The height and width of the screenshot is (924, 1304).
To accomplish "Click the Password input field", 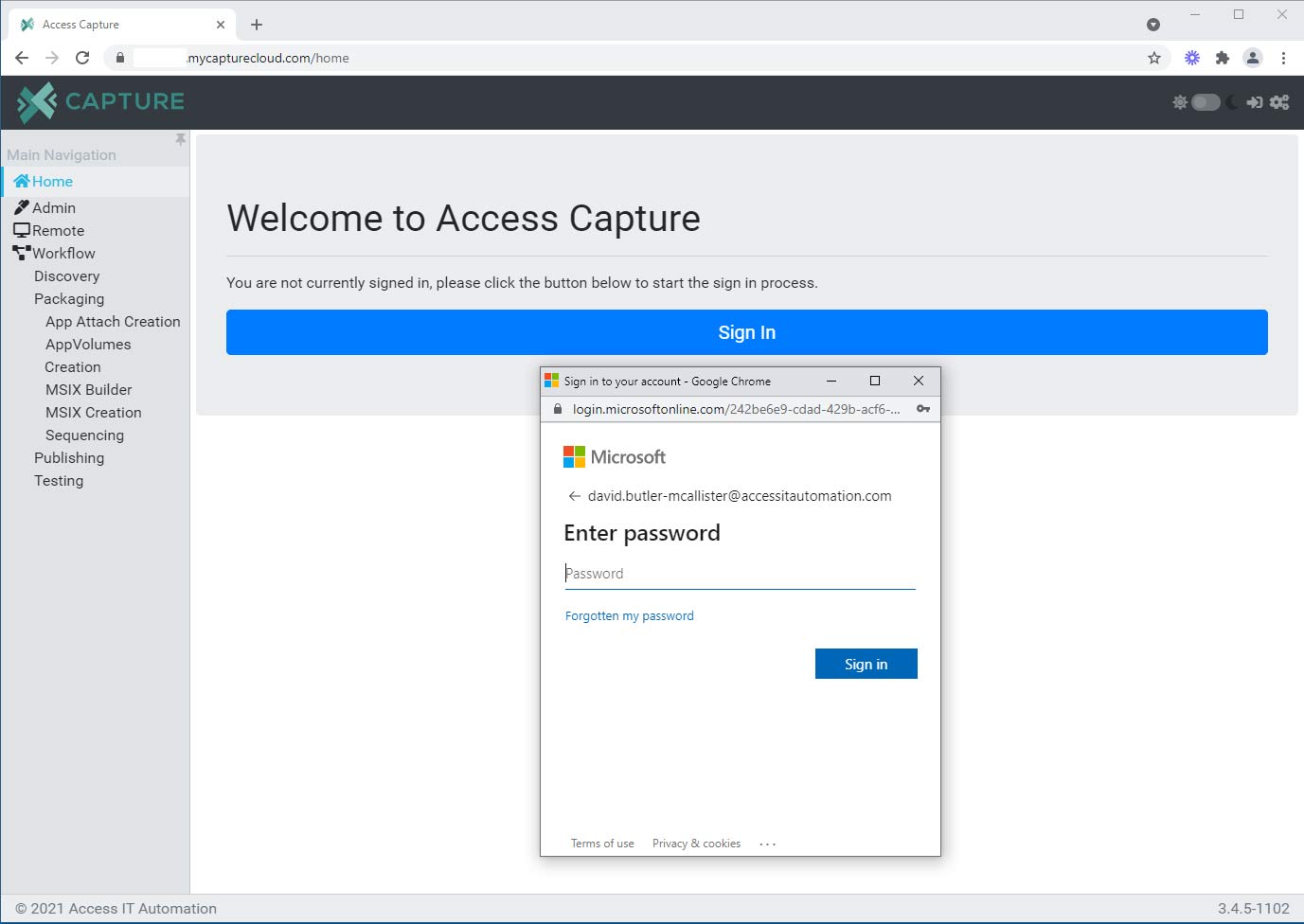I will (739, 573).
